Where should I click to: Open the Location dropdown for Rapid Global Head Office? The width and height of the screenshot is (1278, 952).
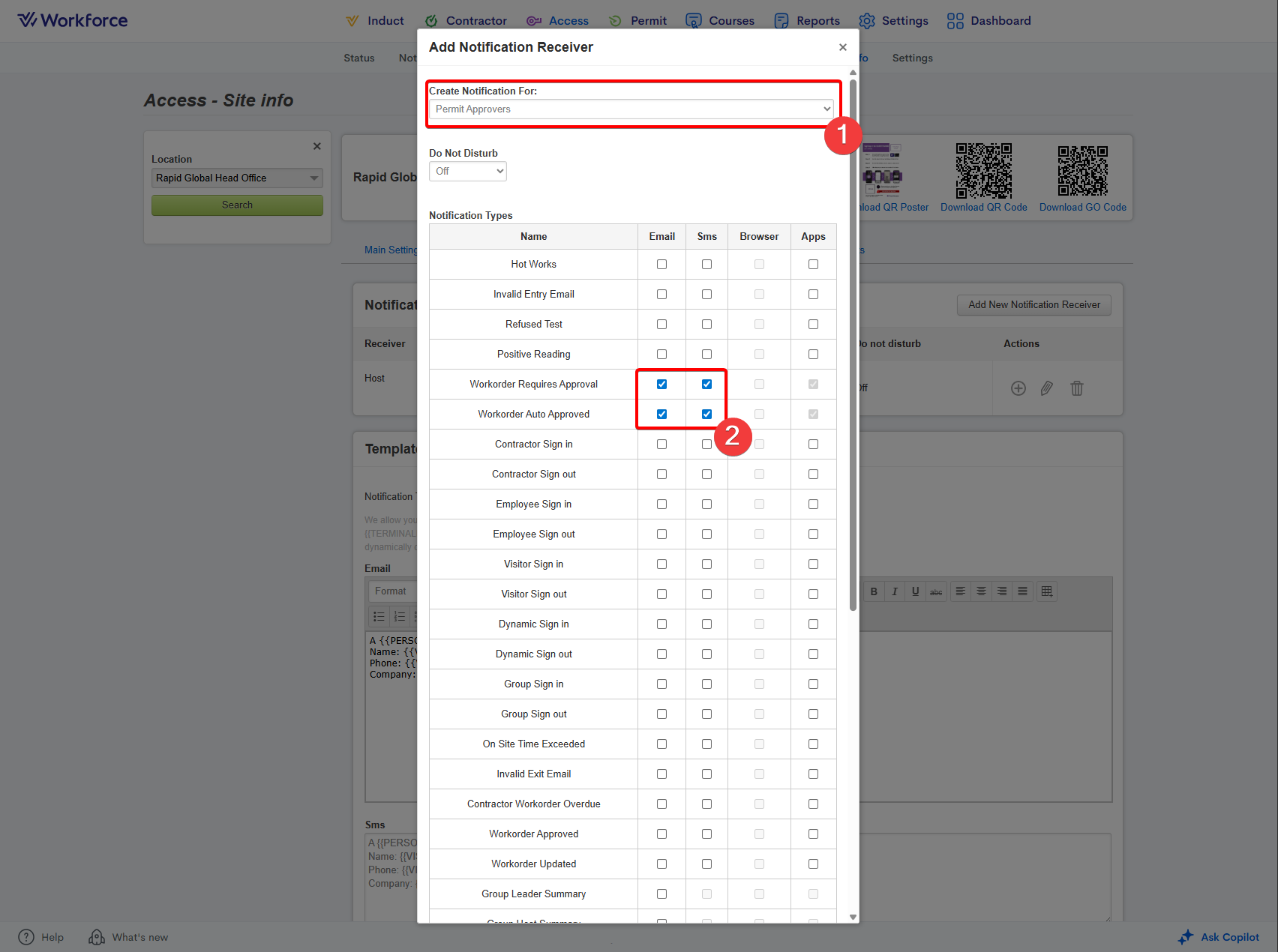[x=237, y=178]
